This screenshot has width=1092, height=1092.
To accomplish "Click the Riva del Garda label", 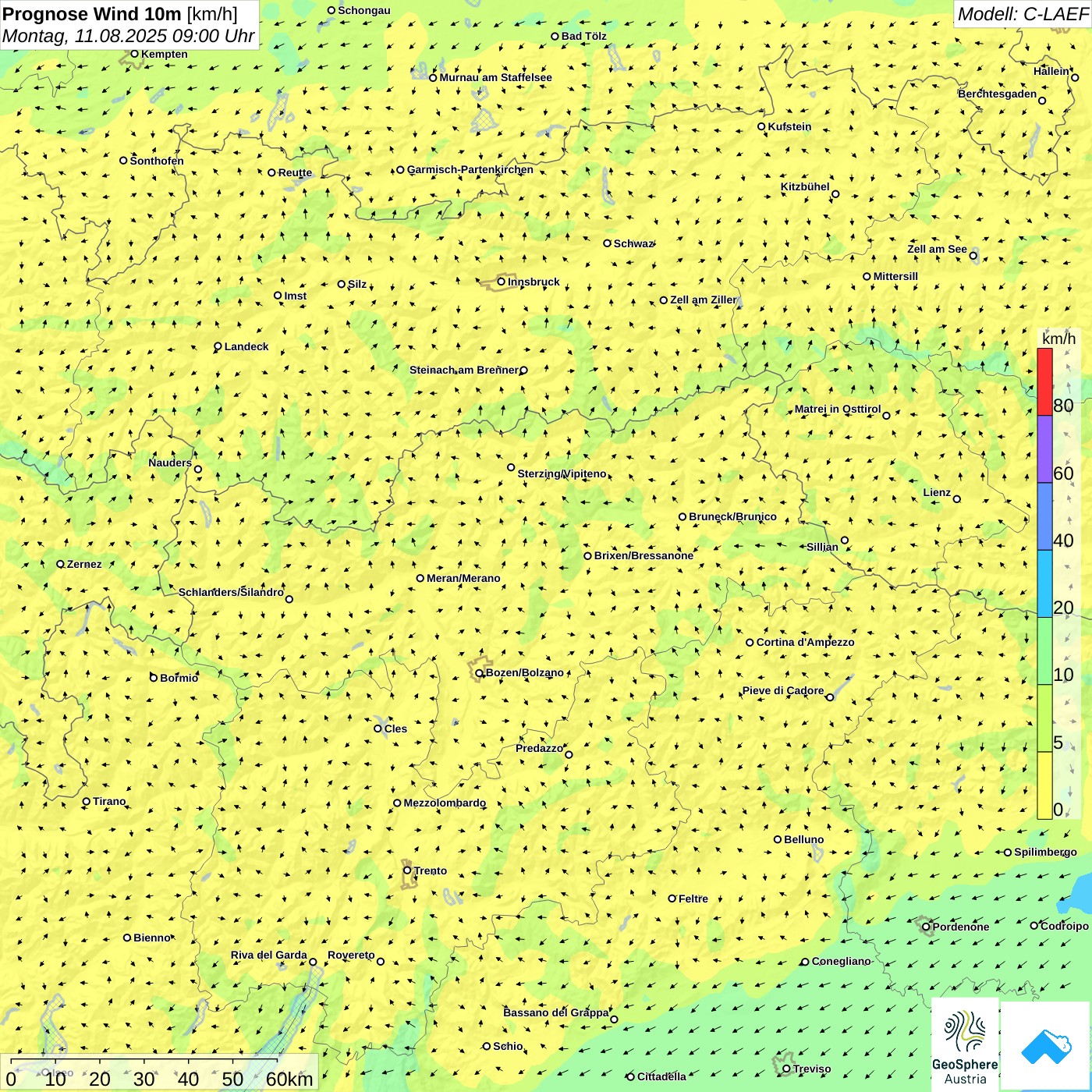I will 268,955.
